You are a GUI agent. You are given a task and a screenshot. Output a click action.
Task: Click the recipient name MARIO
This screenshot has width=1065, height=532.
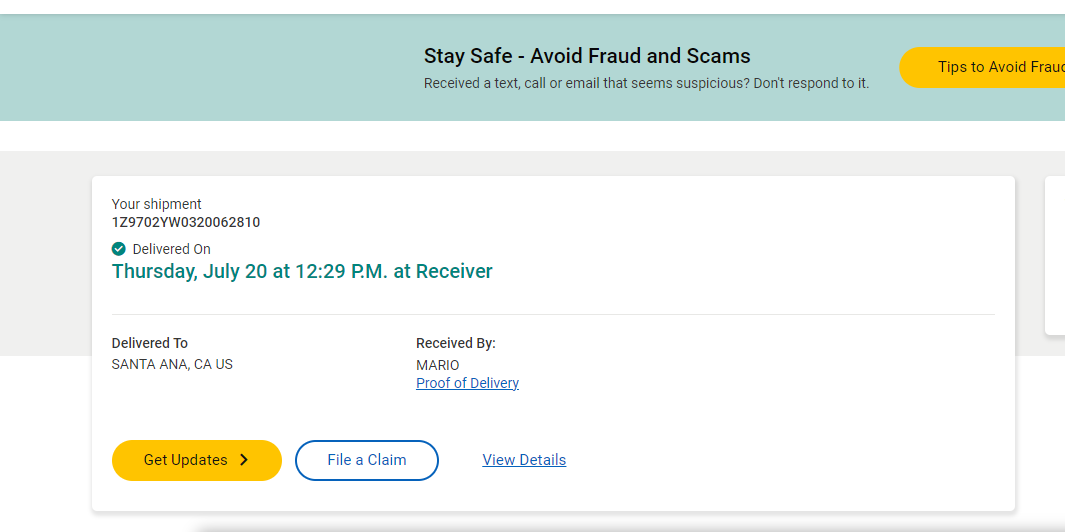437,366
